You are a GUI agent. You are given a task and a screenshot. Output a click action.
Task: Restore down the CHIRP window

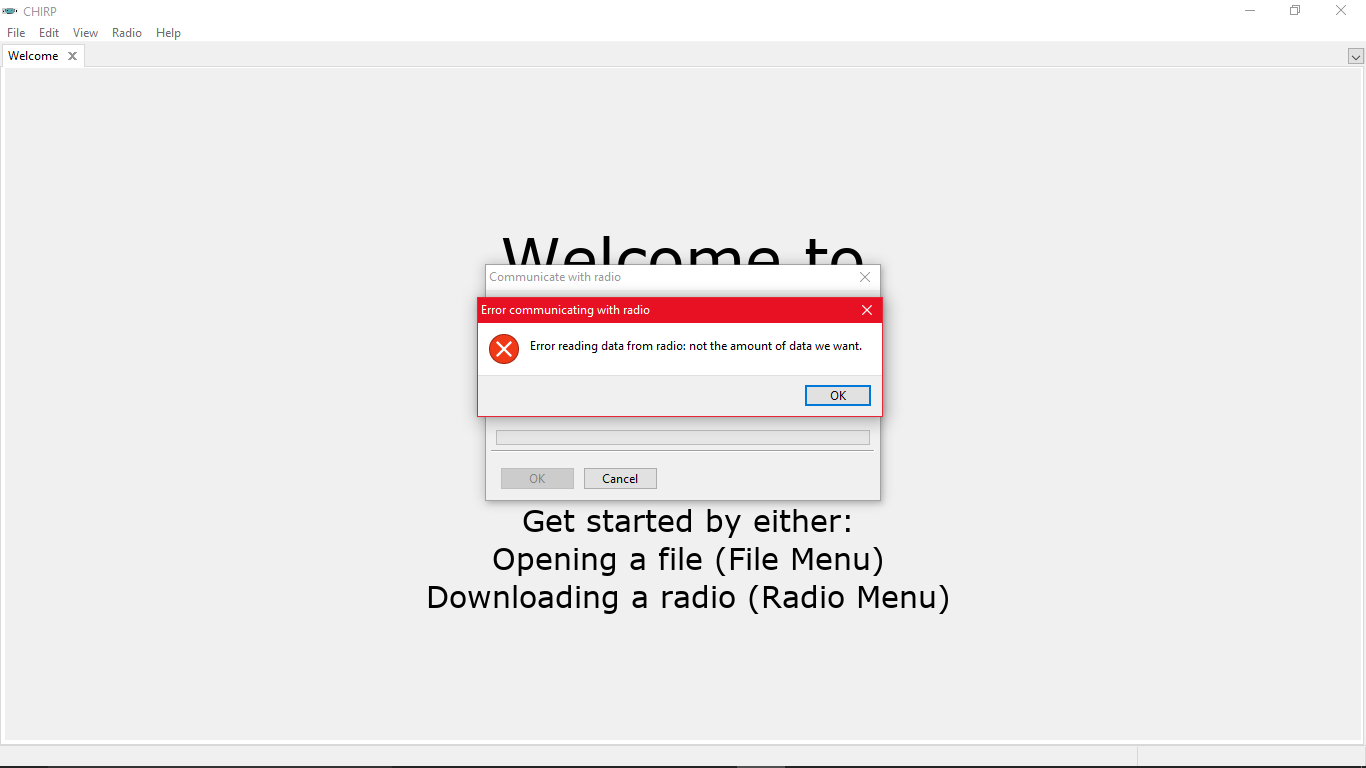point(1295,11)
